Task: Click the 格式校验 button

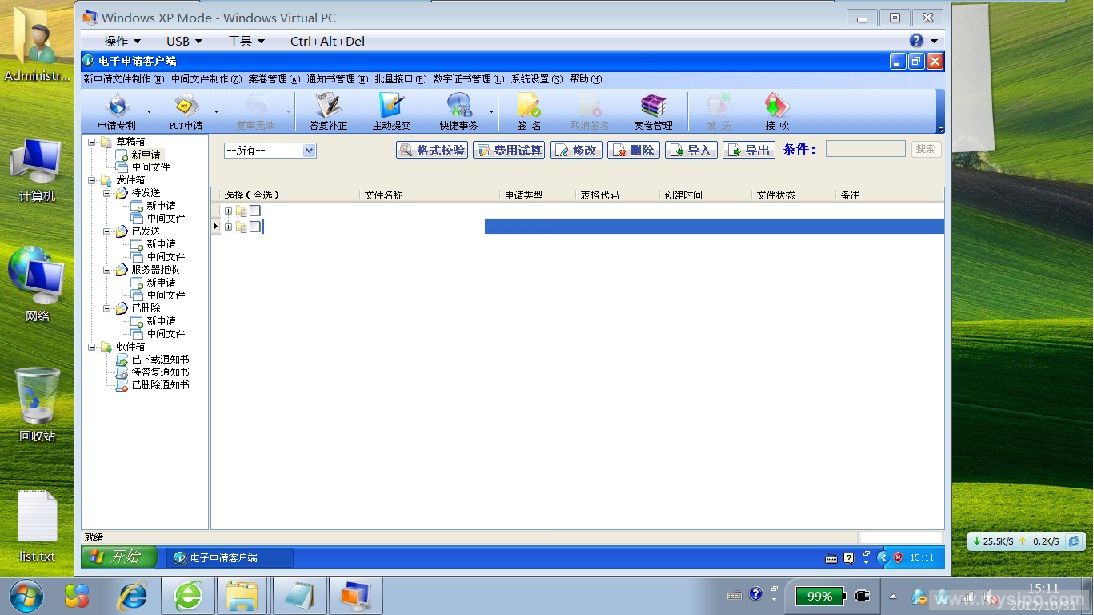Action: [x=432, y=150]
